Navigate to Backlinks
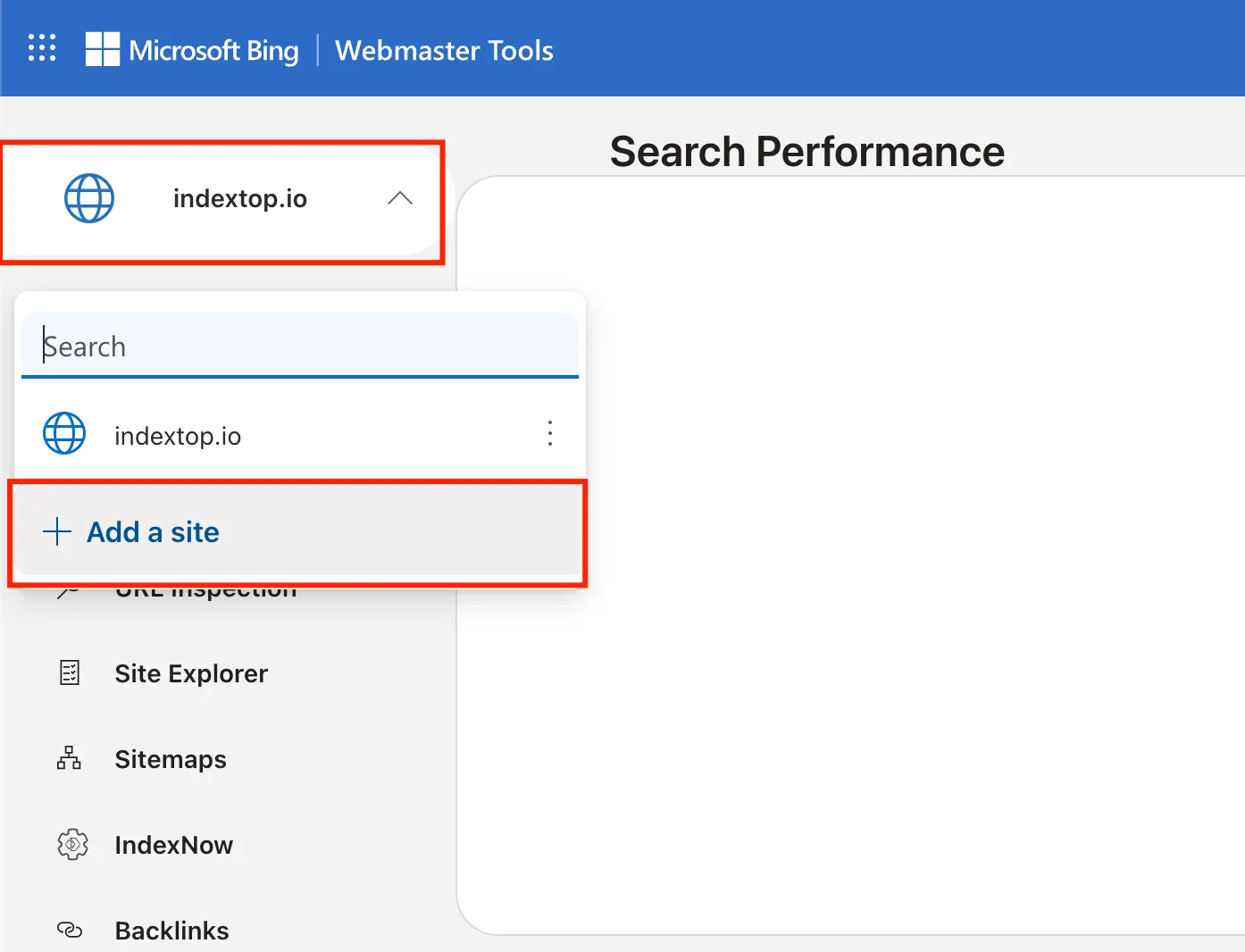 tap(172, 931)
